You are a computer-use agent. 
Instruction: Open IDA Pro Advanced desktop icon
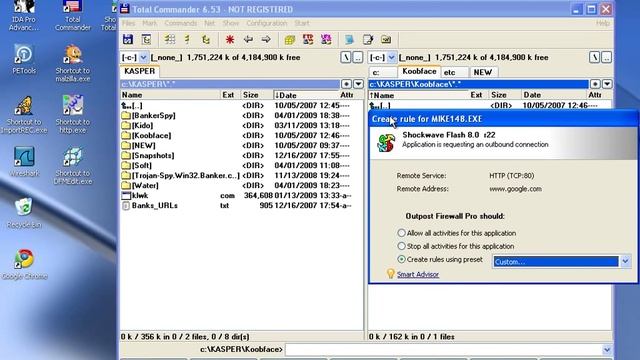pos(24,16)
